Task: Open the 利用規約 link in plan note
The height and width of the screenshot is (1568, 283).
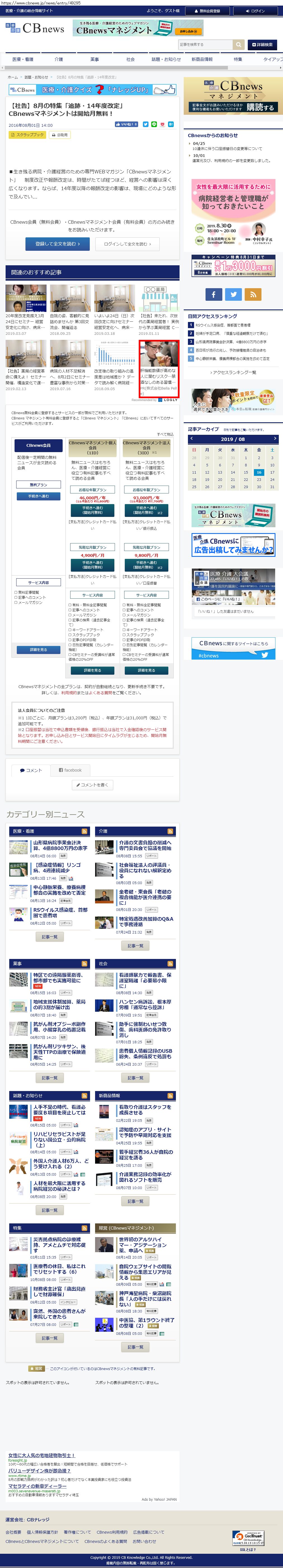Action: (x=68, y=693)
